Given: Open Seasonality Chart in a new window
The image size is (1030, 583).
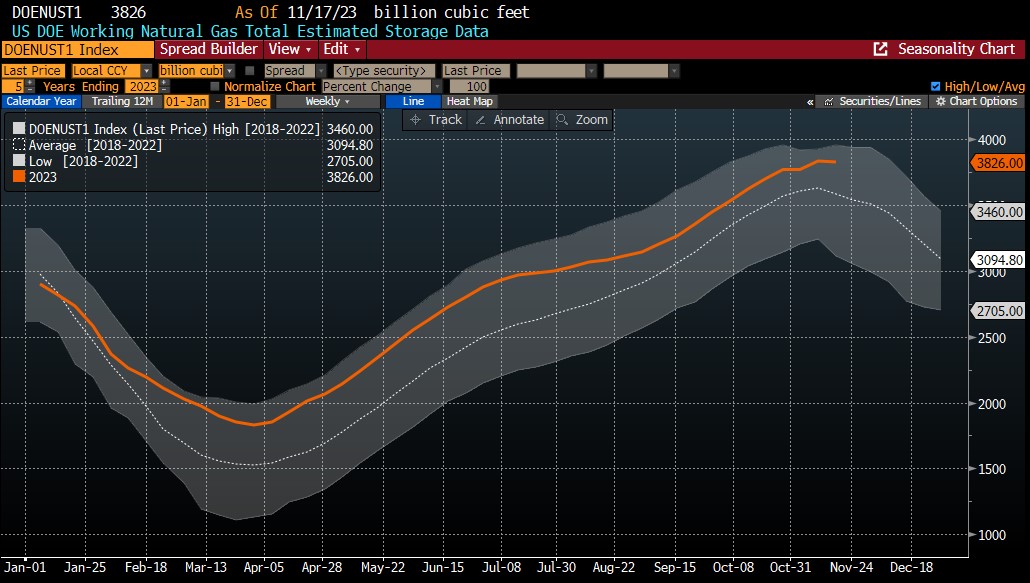Looking at the screenshot, I should coord(880,49).
